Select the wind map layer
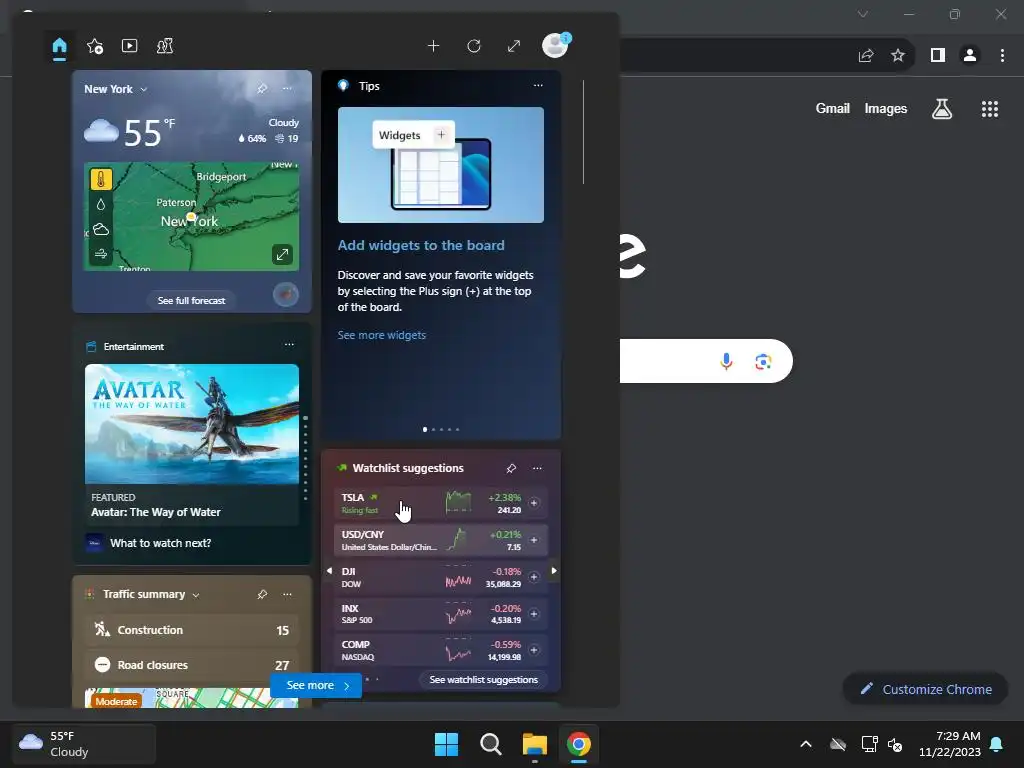This screenshot has height=768, width=1024. point(101,254)
